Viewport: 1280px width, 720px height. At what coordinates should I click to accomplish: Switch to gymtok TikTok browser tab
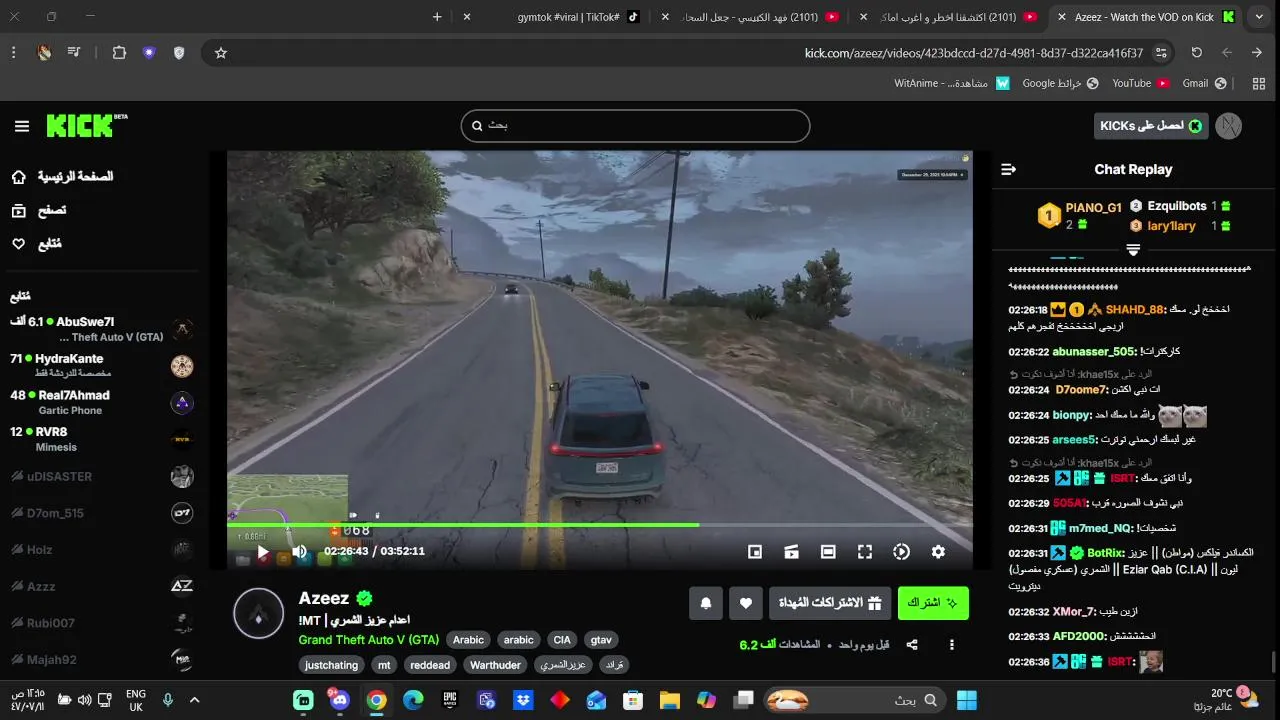pyautogui.click(x=568, y=17)
